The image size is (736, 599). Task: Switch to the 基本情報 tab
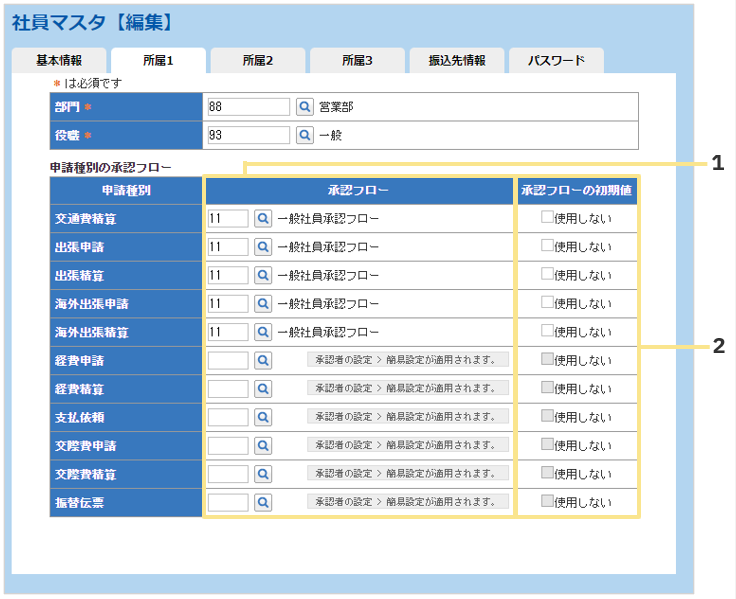pos(59,61)
